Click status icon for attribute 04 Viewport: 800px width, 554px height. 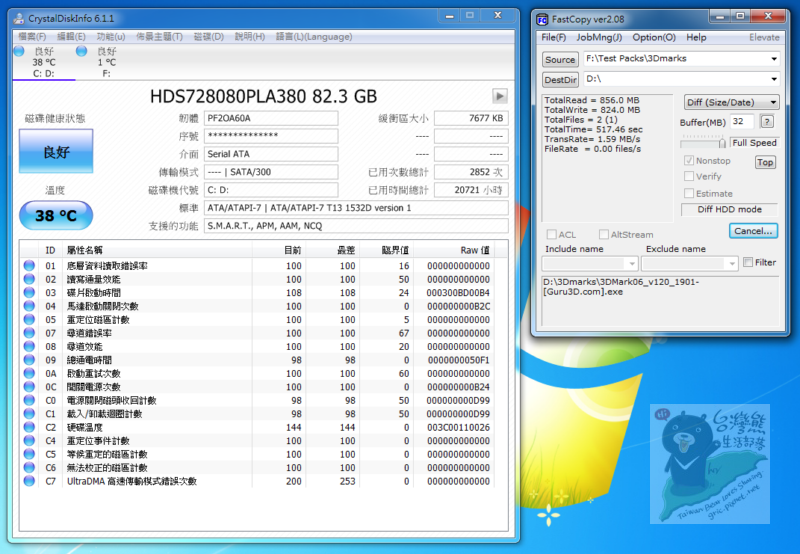click(29, 306)
